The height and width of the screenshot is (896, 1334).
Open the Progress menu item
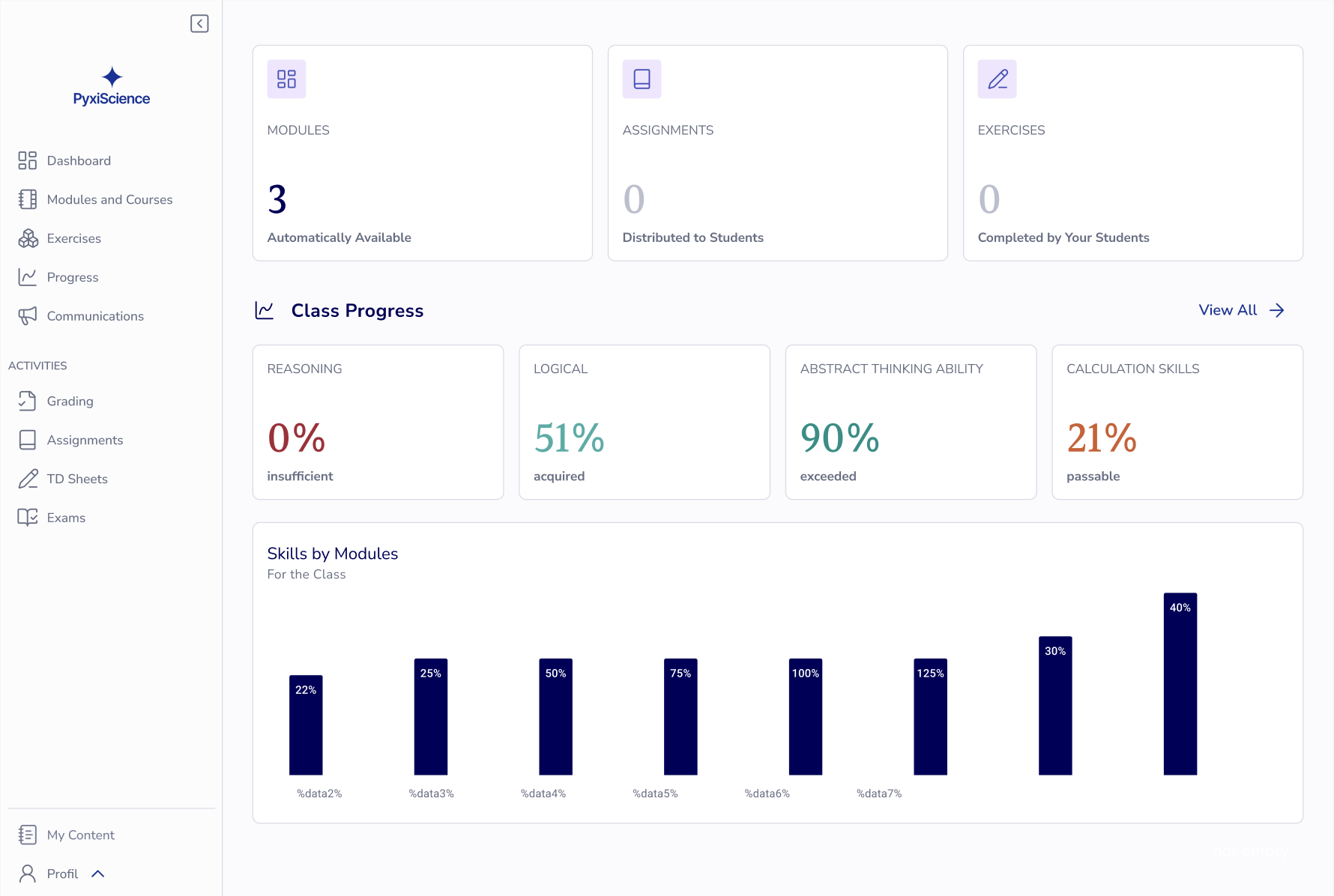pos(73,277)
